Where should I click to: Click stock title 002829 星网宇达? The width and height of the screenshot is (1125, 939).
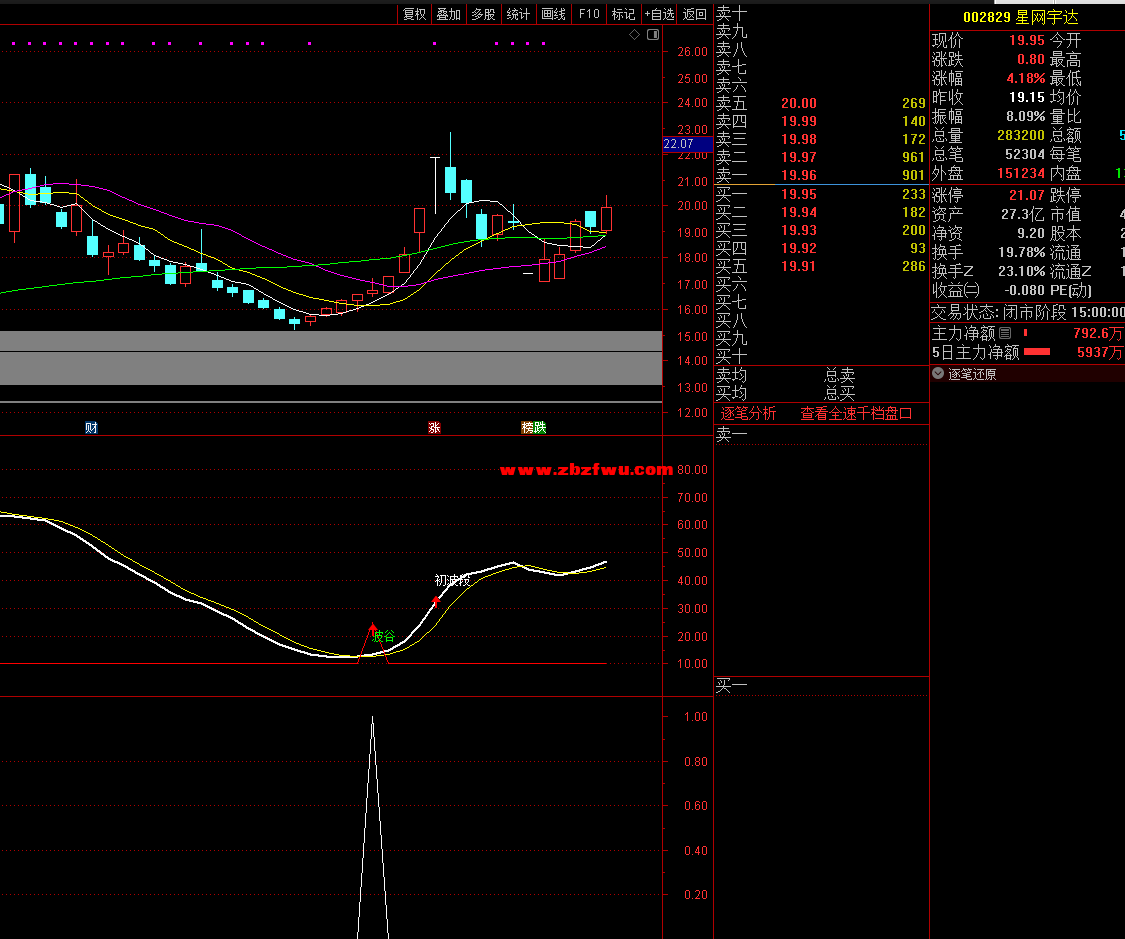click(1020, 17)
